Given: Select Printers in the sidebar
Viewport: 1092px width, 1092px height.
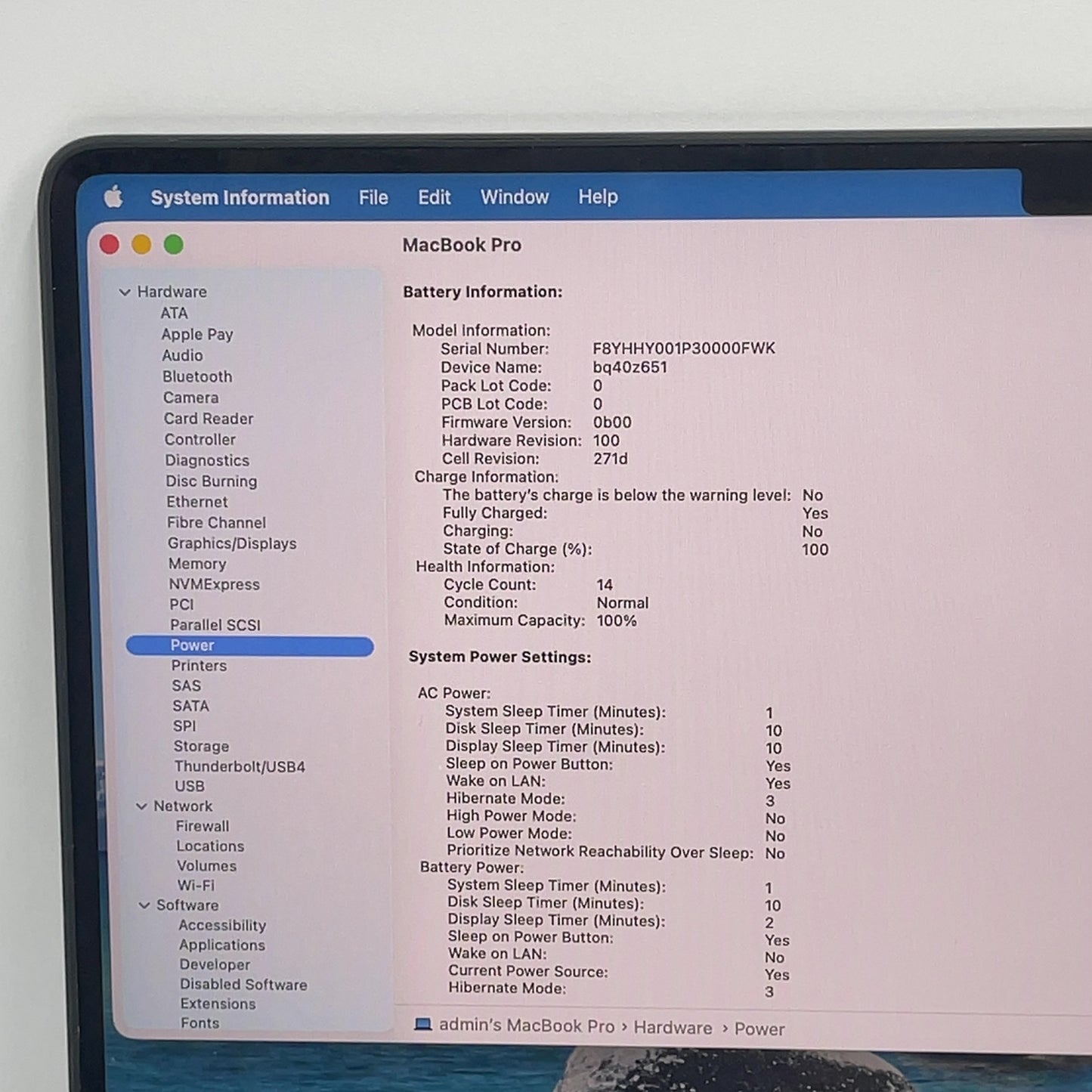Looking at the screenshot, I should (x=199, y=666).
